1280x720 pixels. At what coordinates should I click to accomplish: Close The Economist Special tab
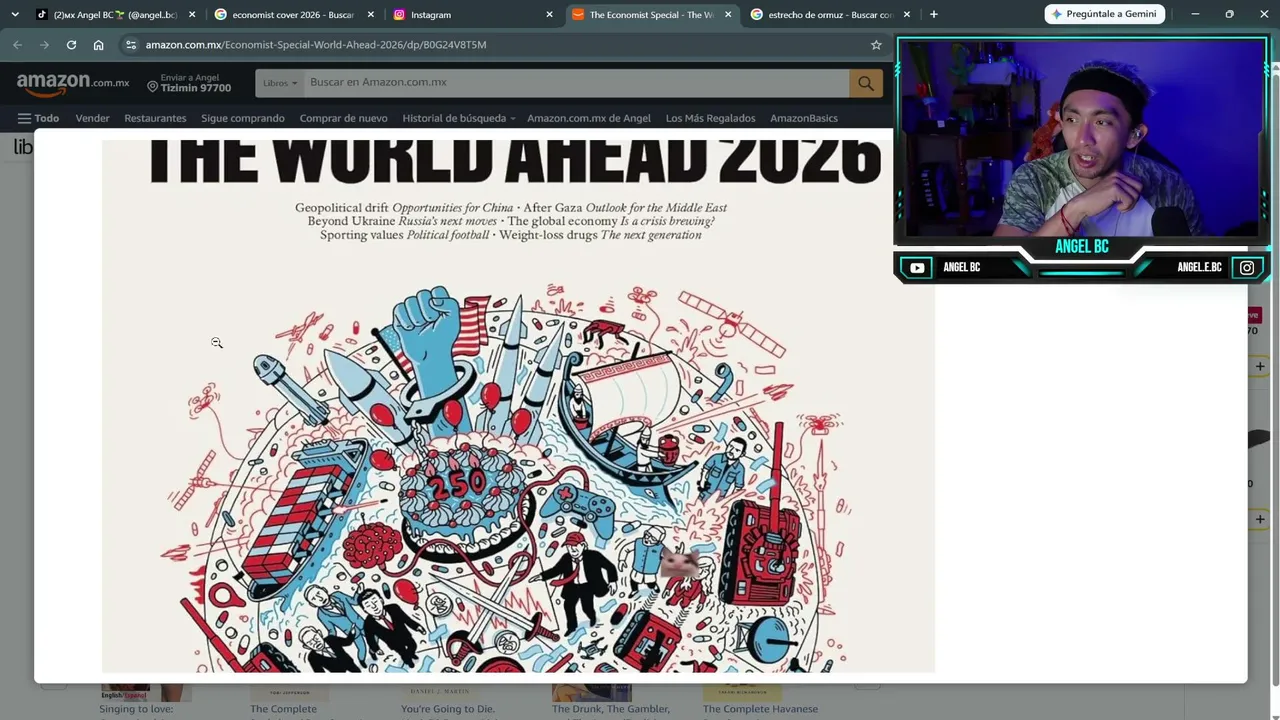tap(728, 15)
